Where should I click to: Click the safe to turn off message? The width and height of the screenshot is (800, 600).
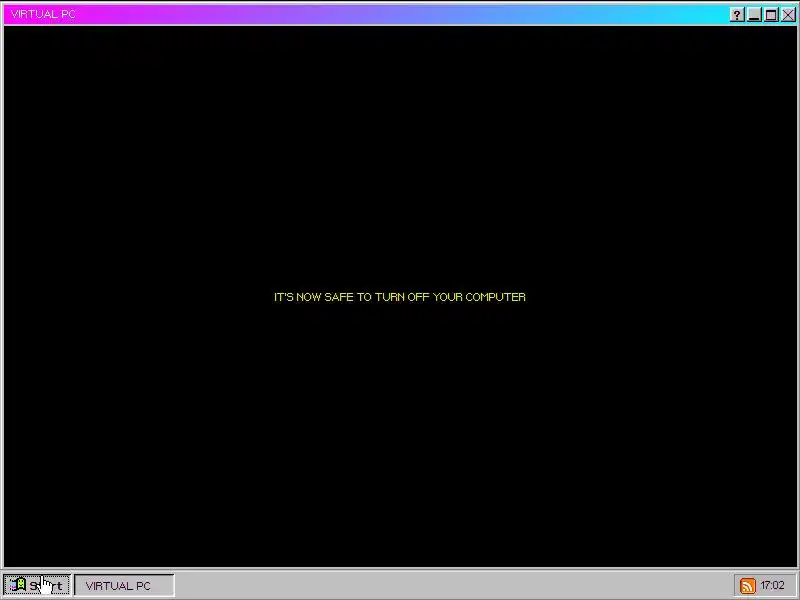399,297
